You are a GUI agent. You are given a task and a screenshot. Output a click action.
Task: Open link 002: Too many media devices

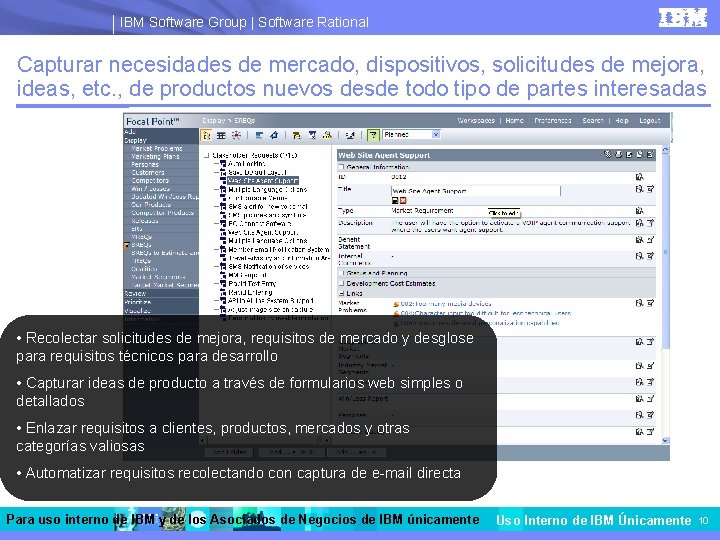point(445,304)
